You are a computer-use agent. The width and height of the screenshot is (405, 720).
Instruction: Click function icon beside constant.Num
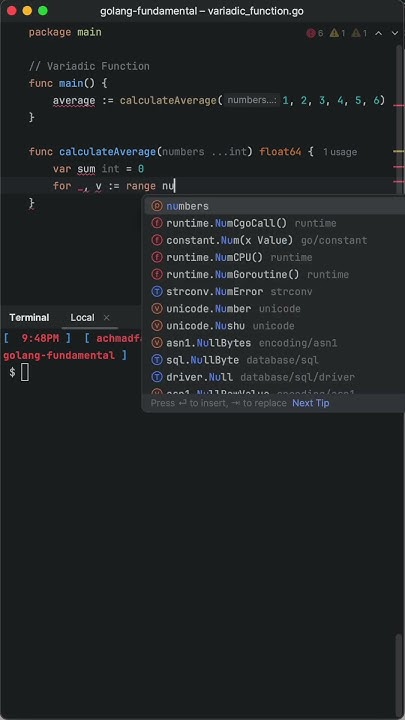pos(157,240)
